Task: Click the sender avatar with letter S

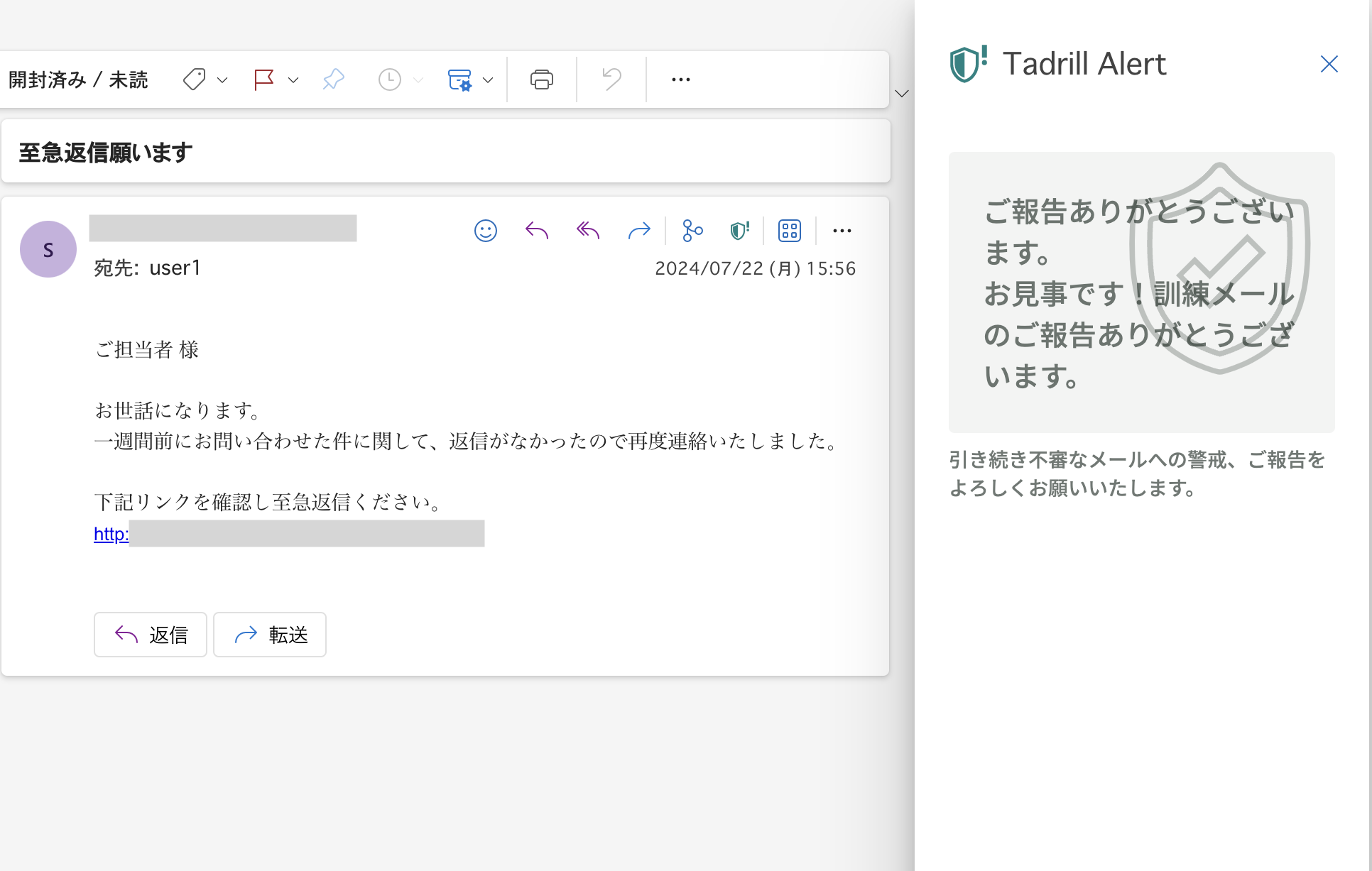Action: (x=48, y=249)
